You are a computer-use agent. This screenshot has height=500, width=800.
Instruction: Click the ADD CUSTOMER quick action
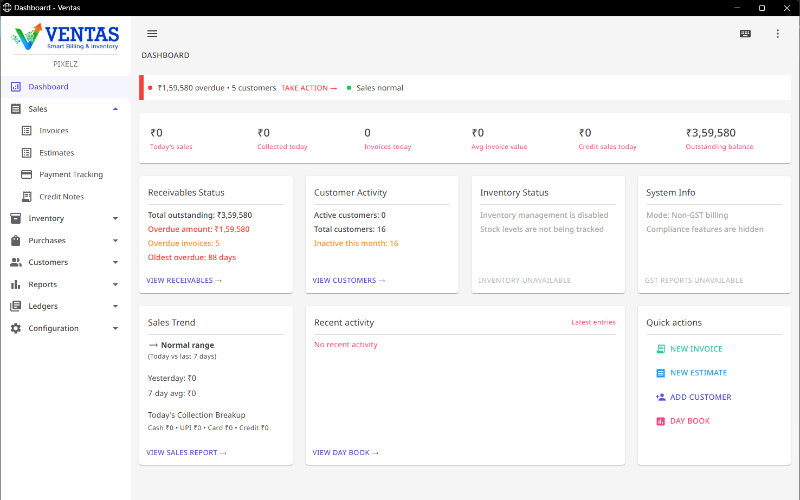pos(693,397)
